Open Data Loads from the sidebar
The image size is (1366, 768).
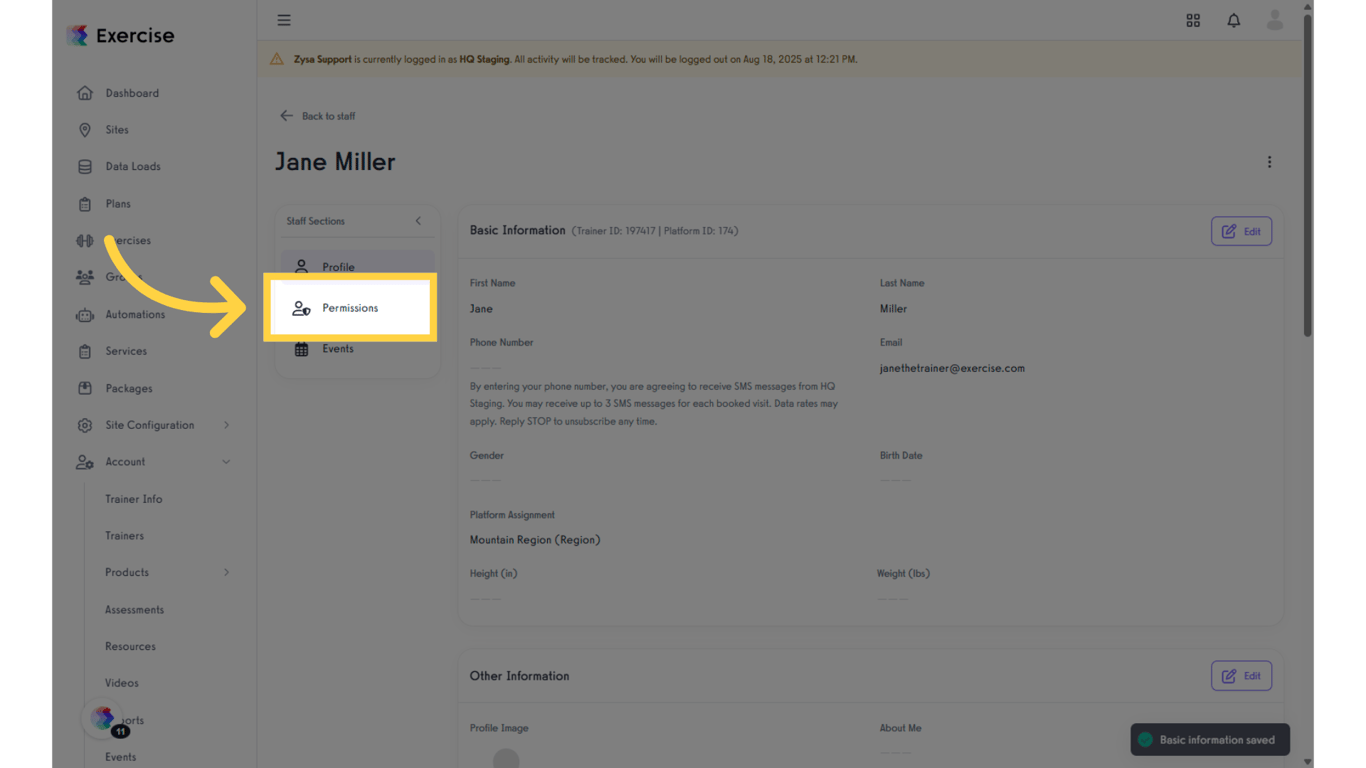pos(134,166)
